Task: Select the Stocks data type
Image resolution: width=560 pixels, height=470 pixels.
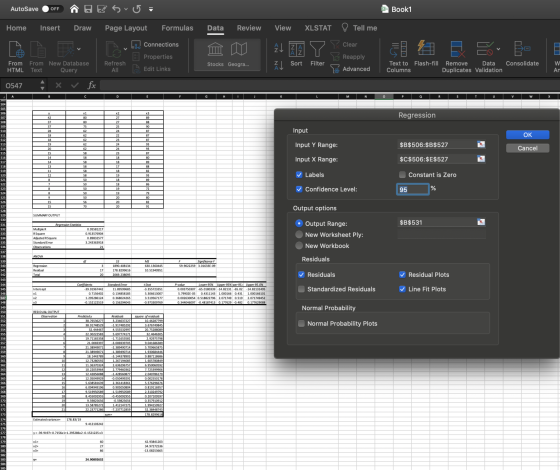Action: pyautogui.click(x=215, y=54)
